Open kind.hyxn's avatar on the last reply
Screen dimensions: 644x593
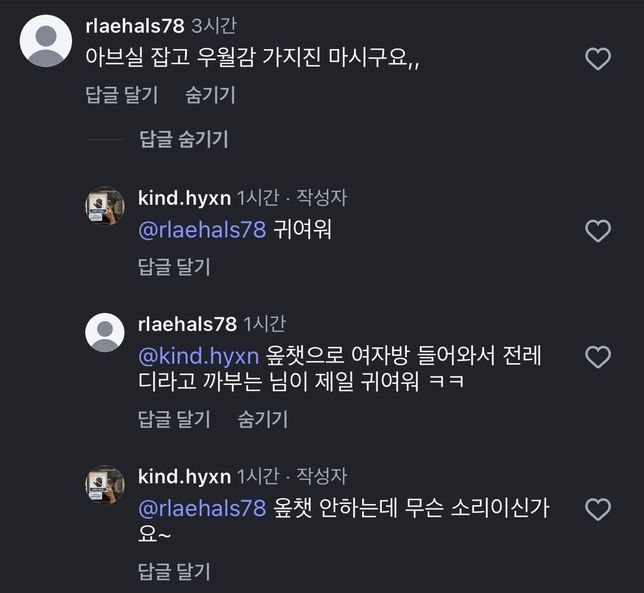(x=105, y=484)
